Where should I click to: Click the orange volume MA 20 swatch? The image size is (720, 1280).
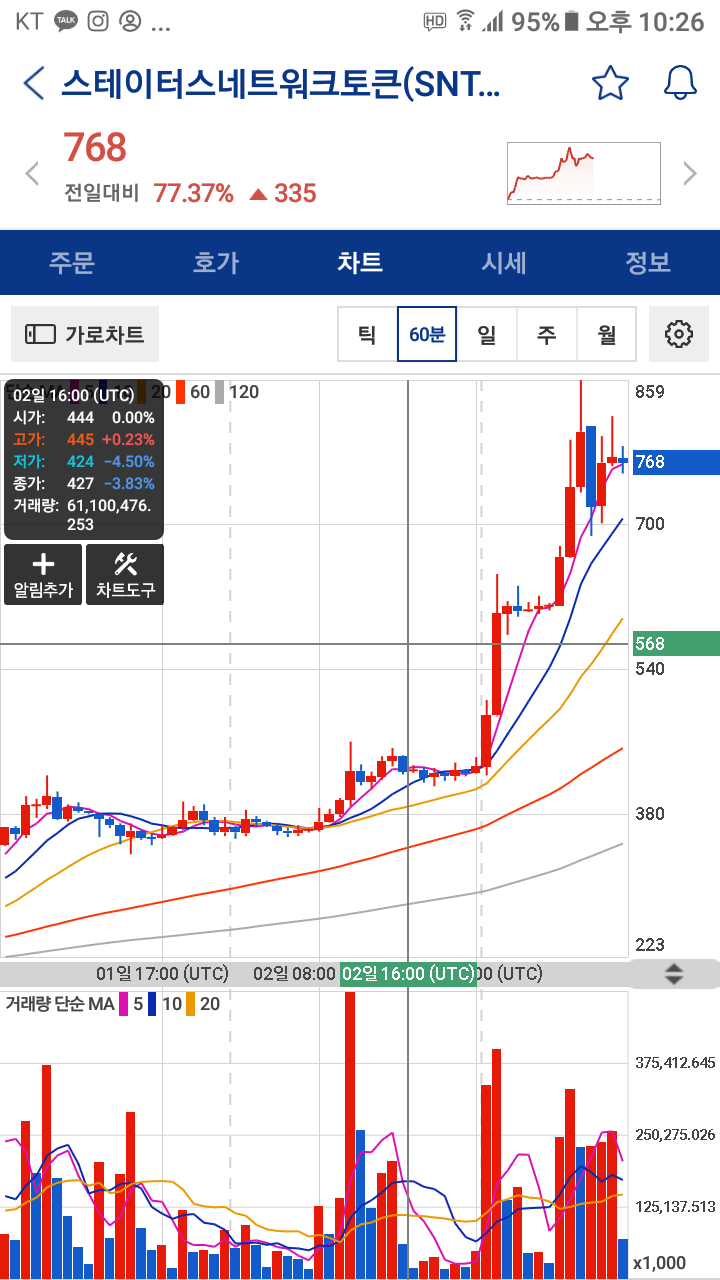click(190, 1004)
